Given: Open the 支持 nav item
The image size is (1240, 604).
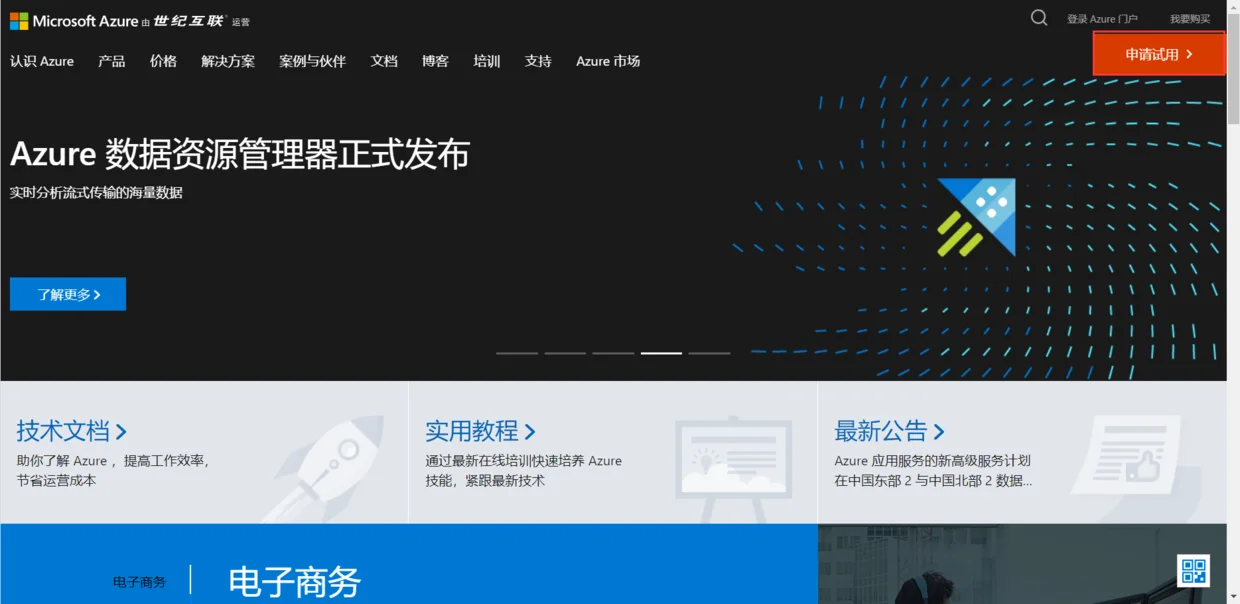Looking at the screenshot, I should [538, 61].
